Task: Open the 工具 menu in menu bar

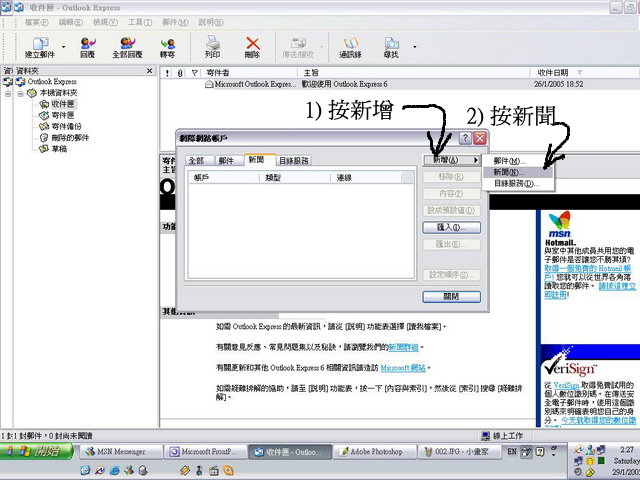Action: point(139,21)
